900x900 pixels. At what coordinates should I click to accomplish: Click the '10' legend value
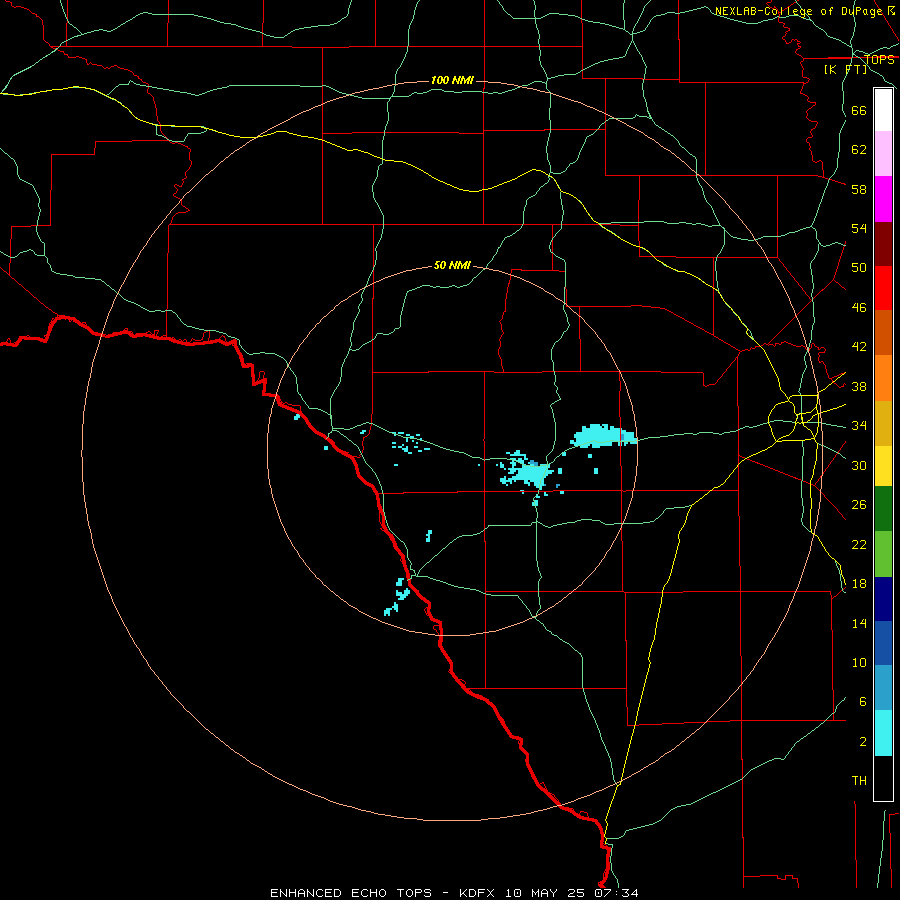[859, 663]
